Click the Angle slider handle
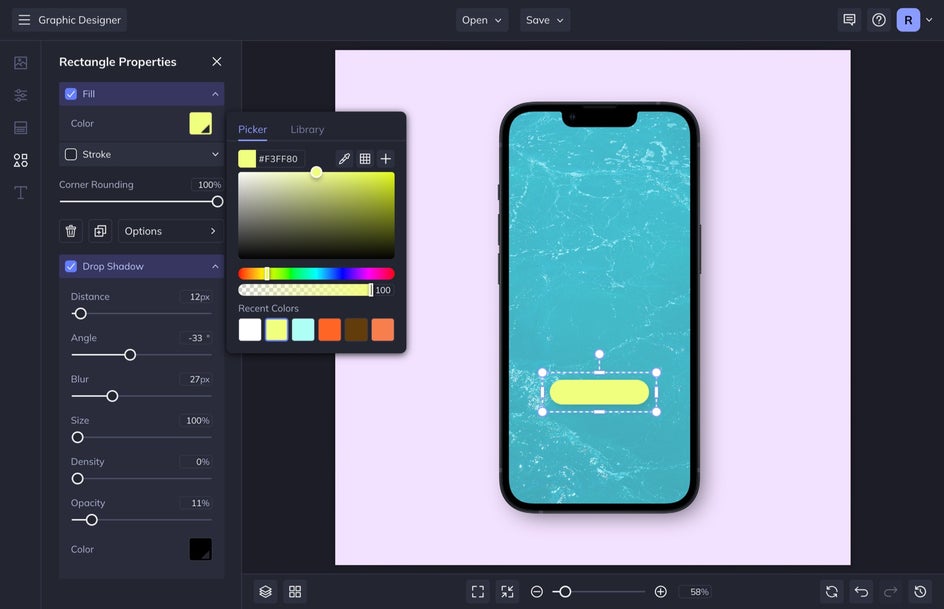944x609 pixels. (x=130, y=355)
